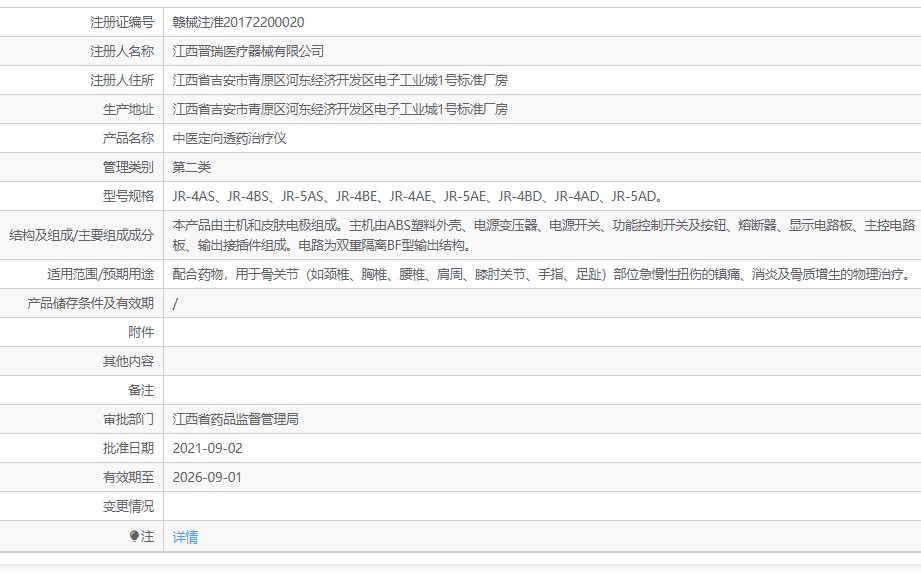921x581 pixels.
Task: Select product name 中医定向透药治疗仪
Action: coord(230,138)
